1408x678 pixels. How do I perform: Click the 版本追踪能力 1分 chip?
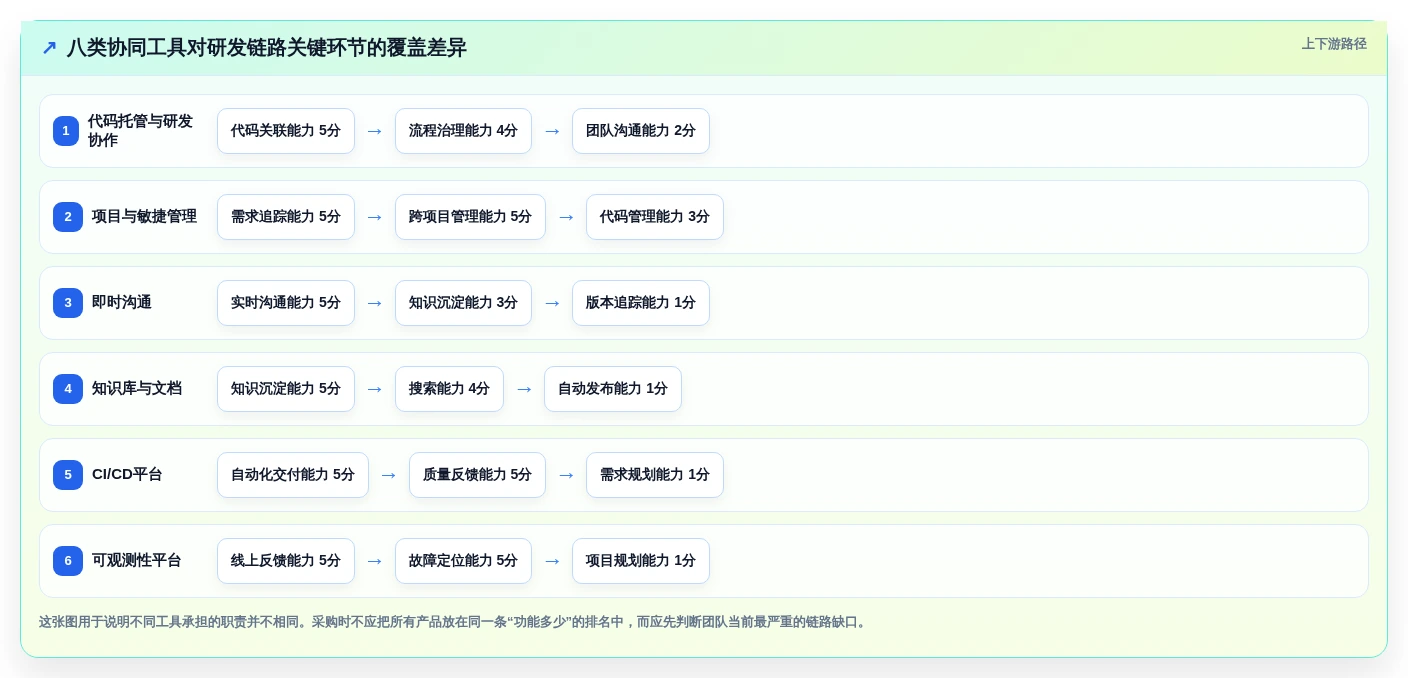pyautogui.click(x=641, y=303)
